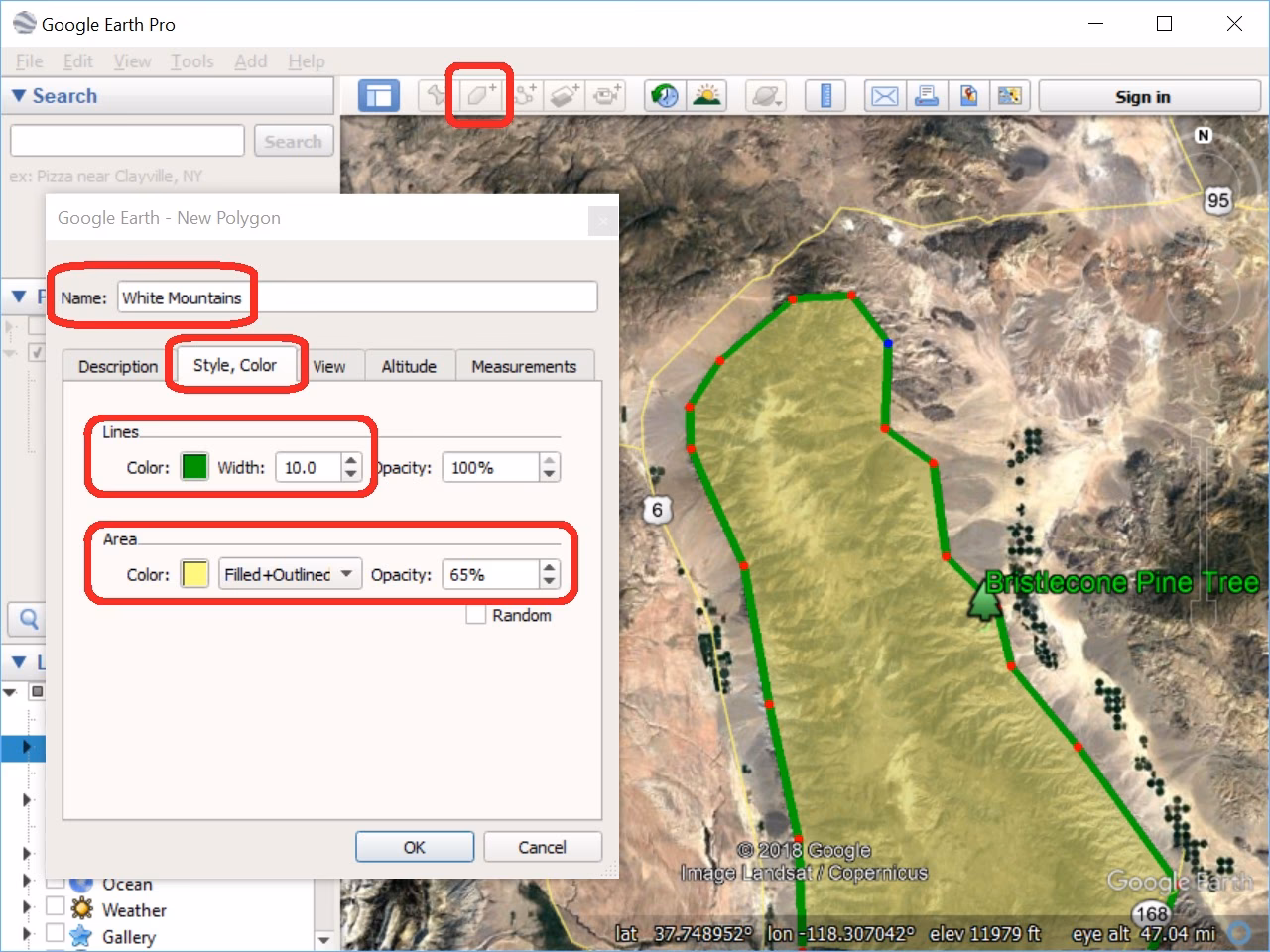
Task: Collapse the Primary Database tree arrow
Action: (10, 692)
